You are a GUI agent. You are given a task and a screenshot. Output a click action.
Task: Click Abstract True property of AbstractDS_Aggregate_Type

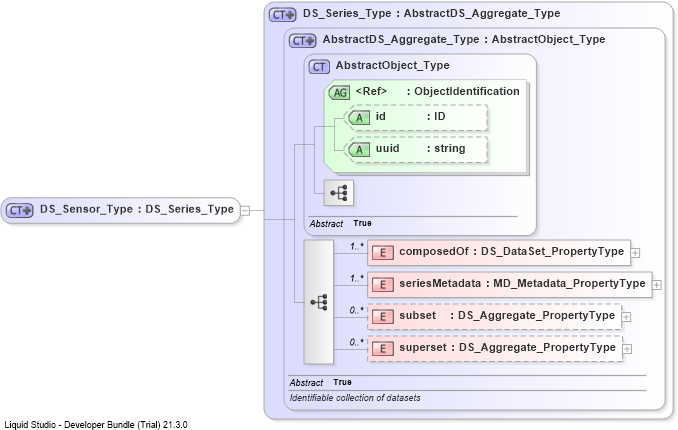[x=320, y=382]
